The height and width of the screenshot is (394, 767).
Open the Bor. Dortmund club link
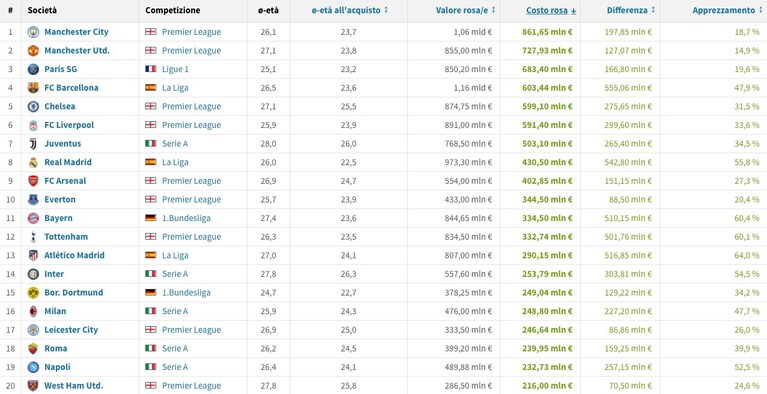click(x=73, y=292)
